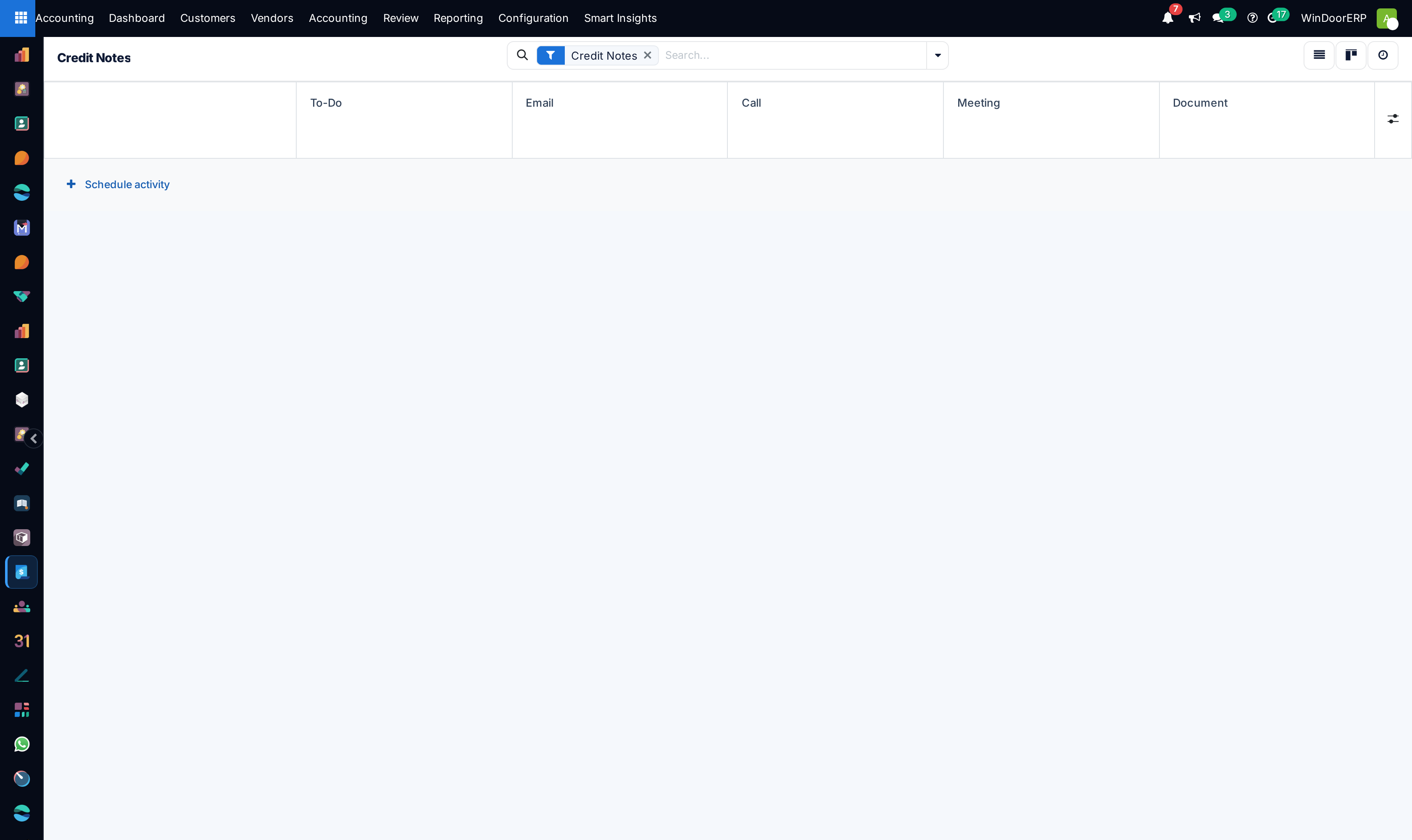Switch to kanban view
Viewport: 1412px width, 840px height.
coord(1351,55)
